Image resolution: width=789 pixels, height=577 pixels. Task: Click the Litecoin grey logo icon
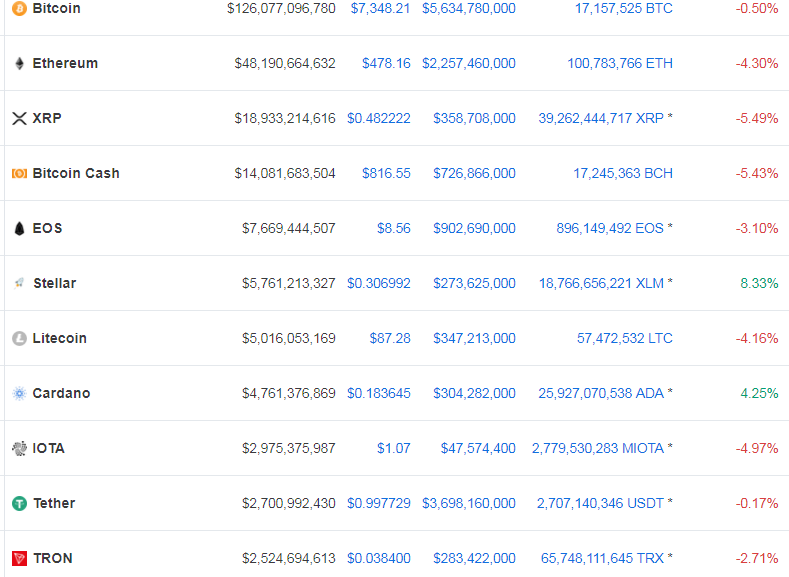click(19, 338)
